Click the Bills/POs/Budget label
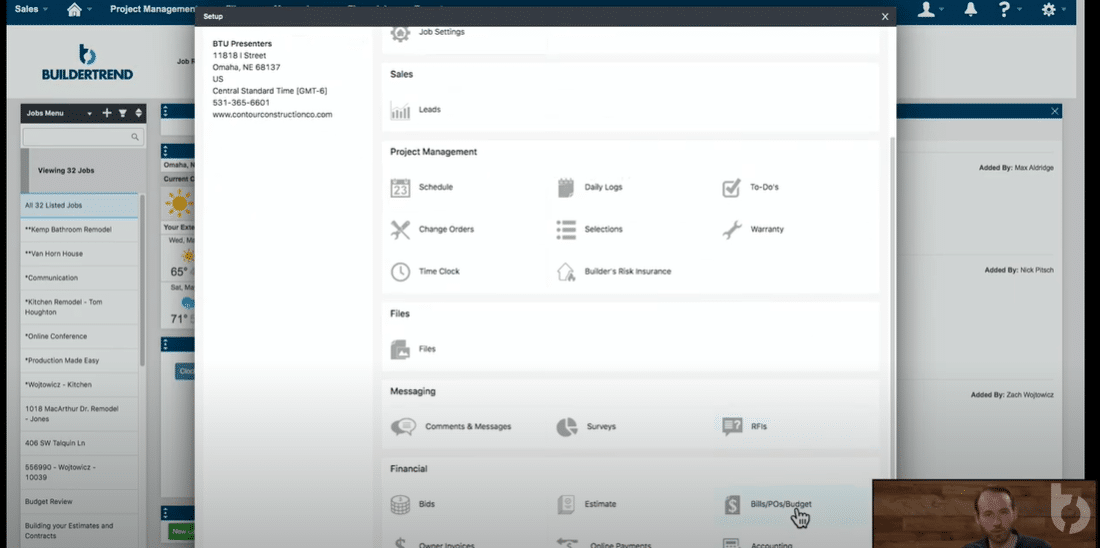Viewport: 1100px width, 548px height. tap(781, 504)
